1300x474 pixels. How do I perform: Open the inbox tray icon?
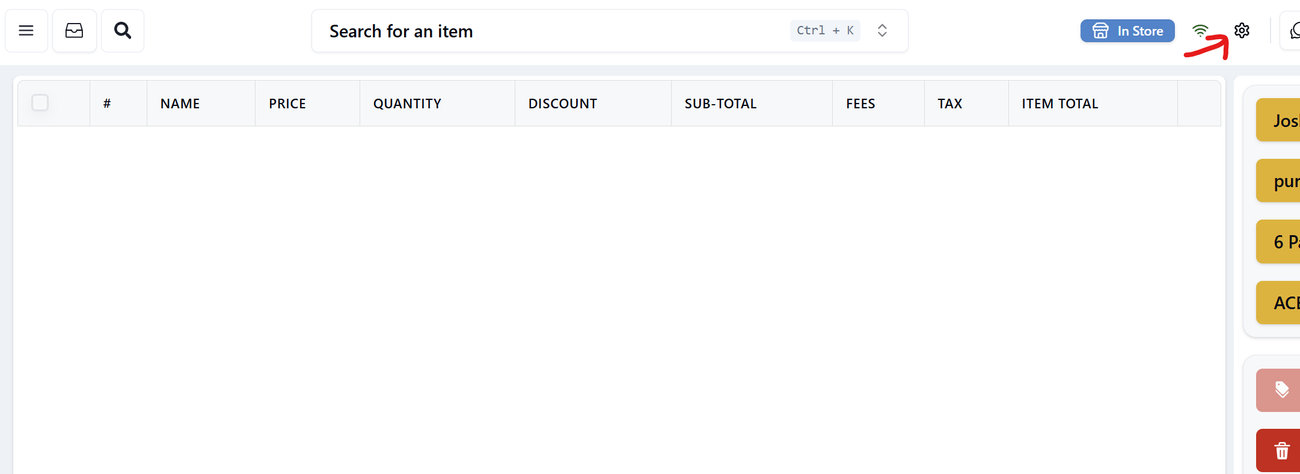pos(74,31)
